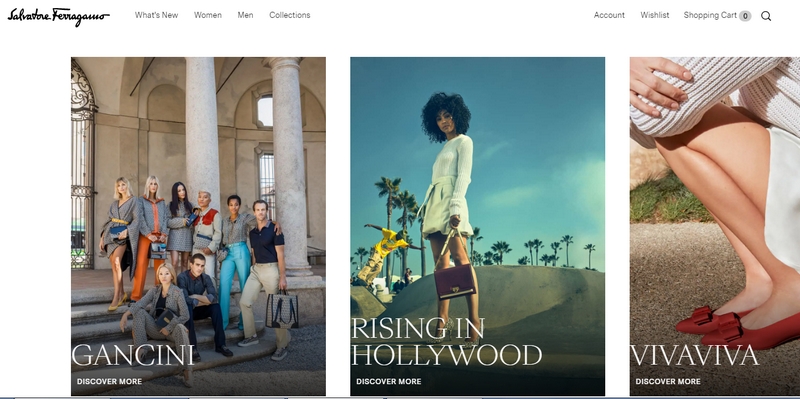Open the search magnifier icon
The image size is (800, 399).
click(766, 16)
